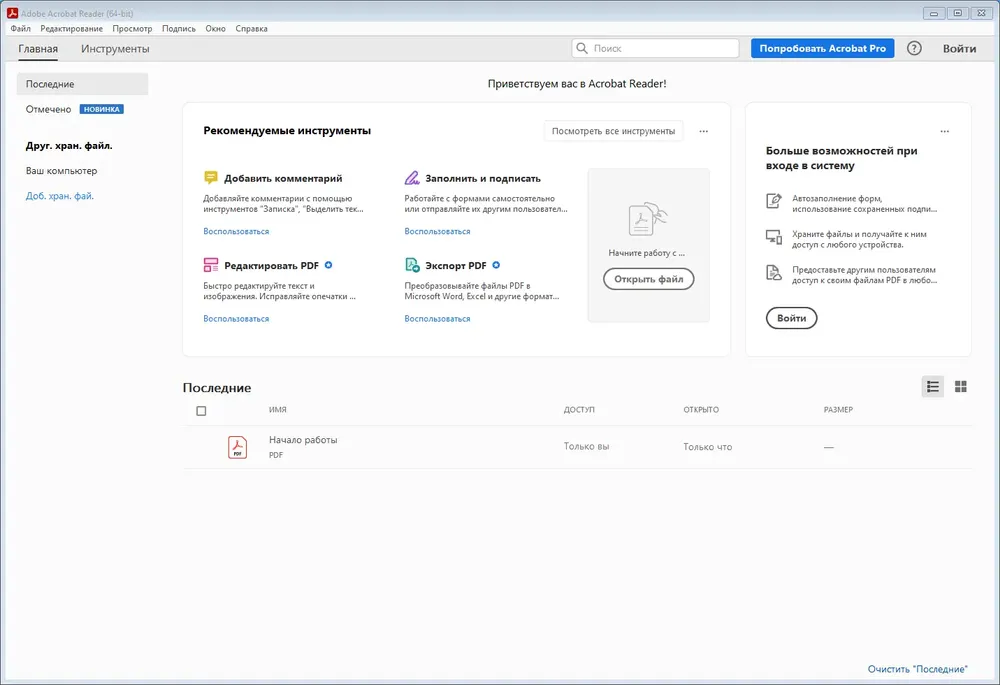This screenshot has width=1000, height=685.
Task: Sort by the ОТКРЫТО column header
Action: [x=701, y=409]
